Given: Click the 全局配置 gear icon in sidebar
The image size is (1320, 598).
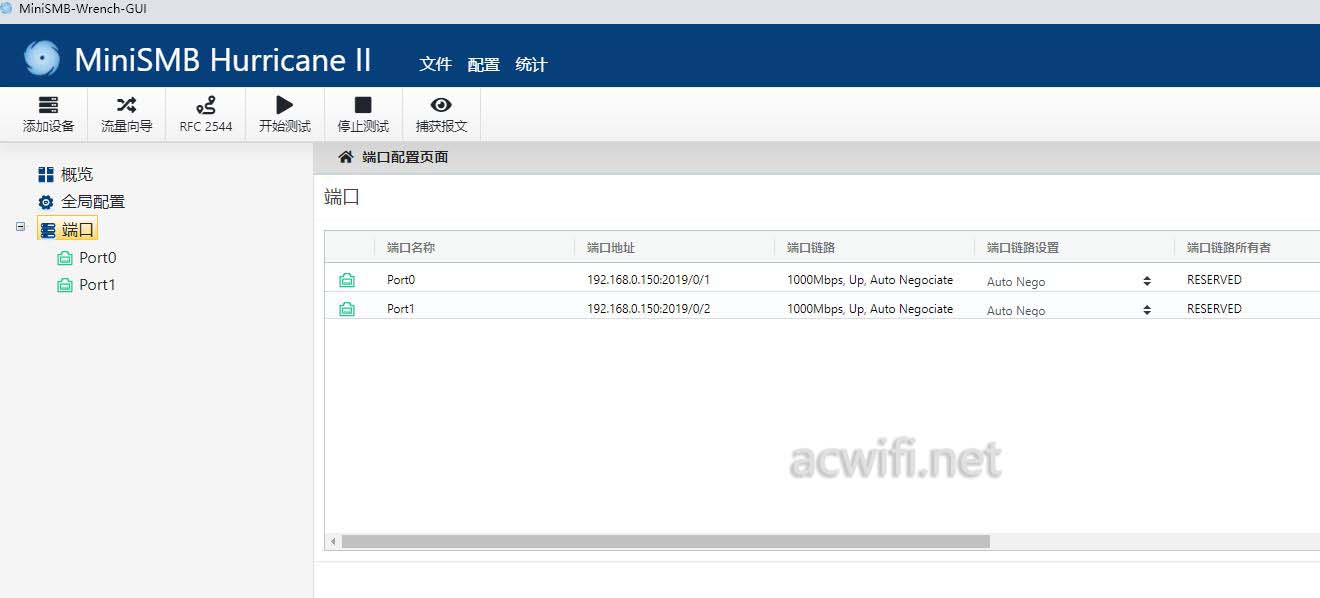Looking at the screenshot, I should coord(46,202).
